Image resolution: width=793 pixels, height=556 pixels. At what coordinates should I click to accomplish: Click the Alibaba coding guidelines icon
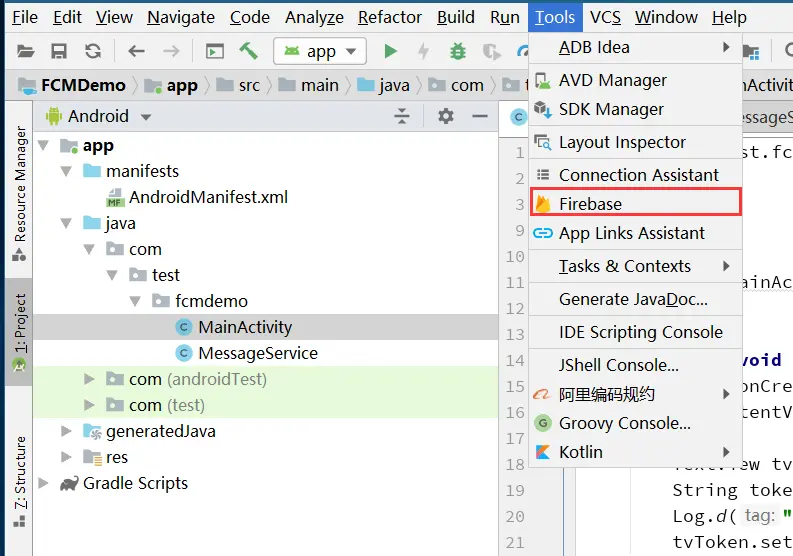[542, 394]
